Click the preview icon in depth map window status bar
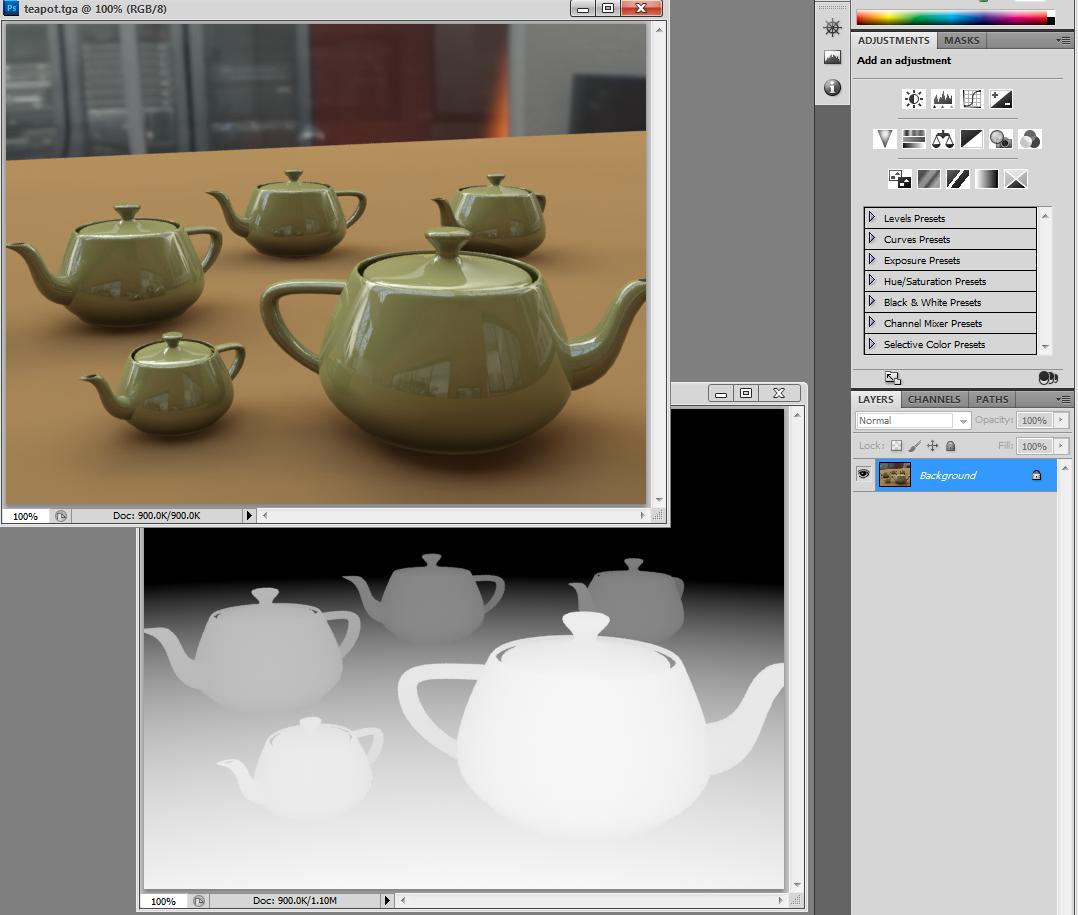 point(199,901)
